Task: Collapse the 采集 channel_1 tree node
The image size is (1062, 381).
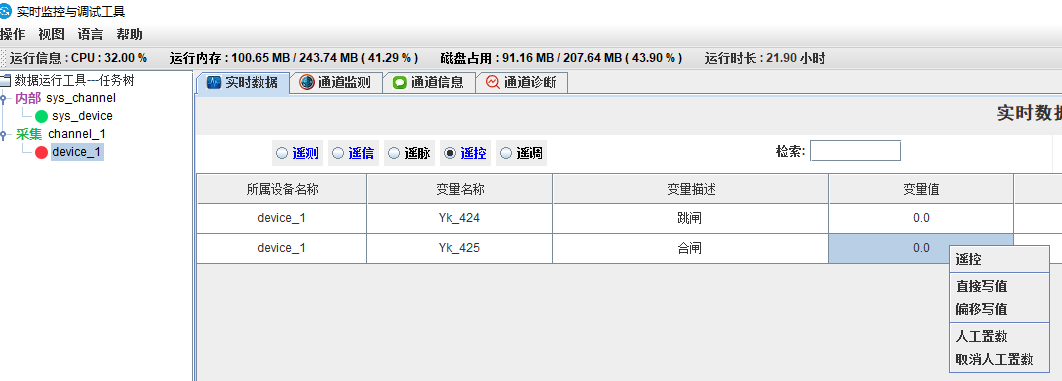Action: [3, 134]
